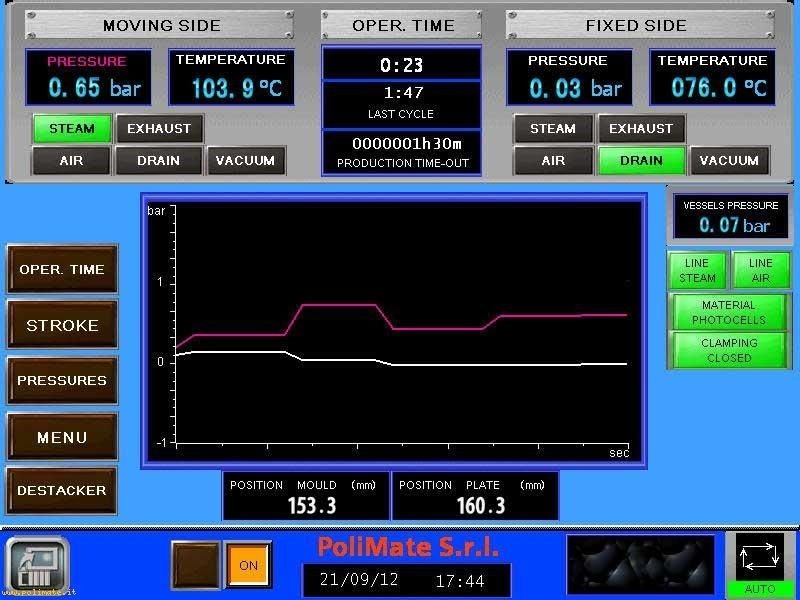Click the MATERIAL PHOTOCELLS indicator

[x=729, y=312]
